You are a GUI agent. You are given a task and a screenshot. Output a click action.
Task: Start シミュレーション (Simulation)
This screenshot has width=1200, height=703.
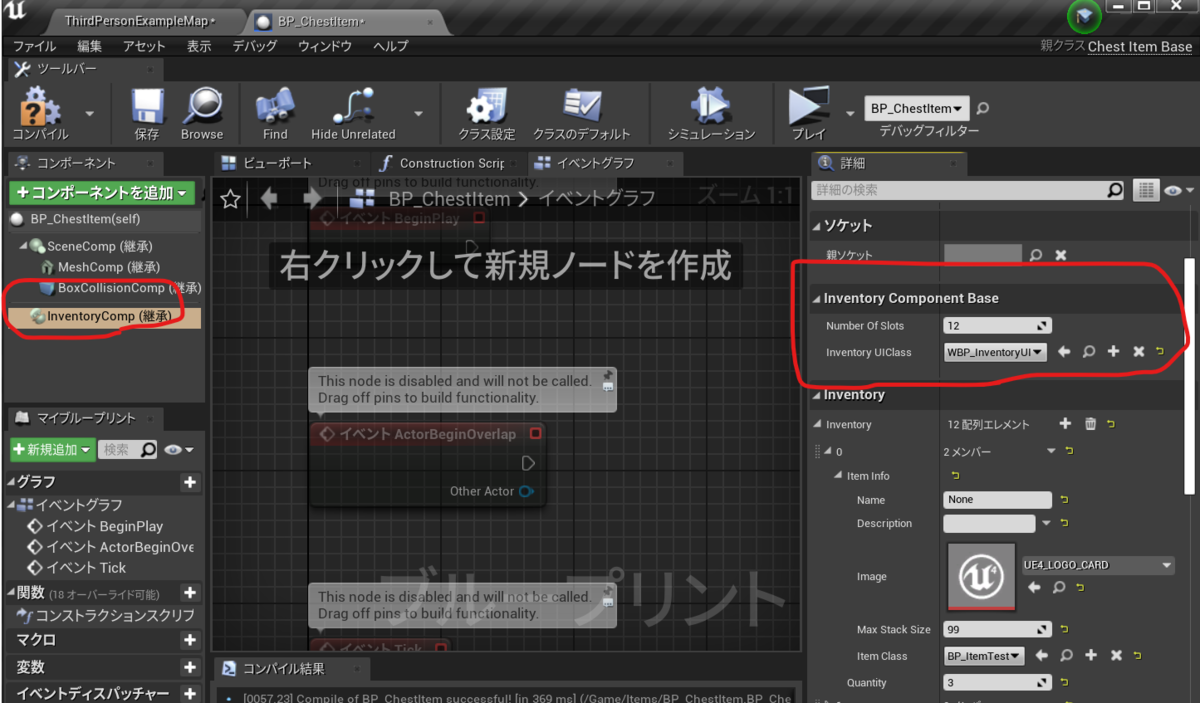tap(711, 108)
